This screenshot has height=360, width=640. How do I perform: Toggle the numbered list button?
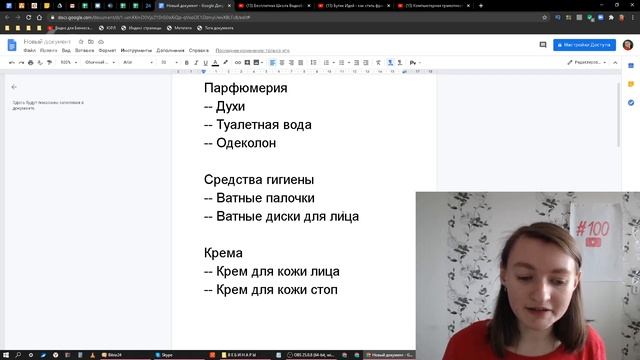pyautogui.click(x=326, y=62)
